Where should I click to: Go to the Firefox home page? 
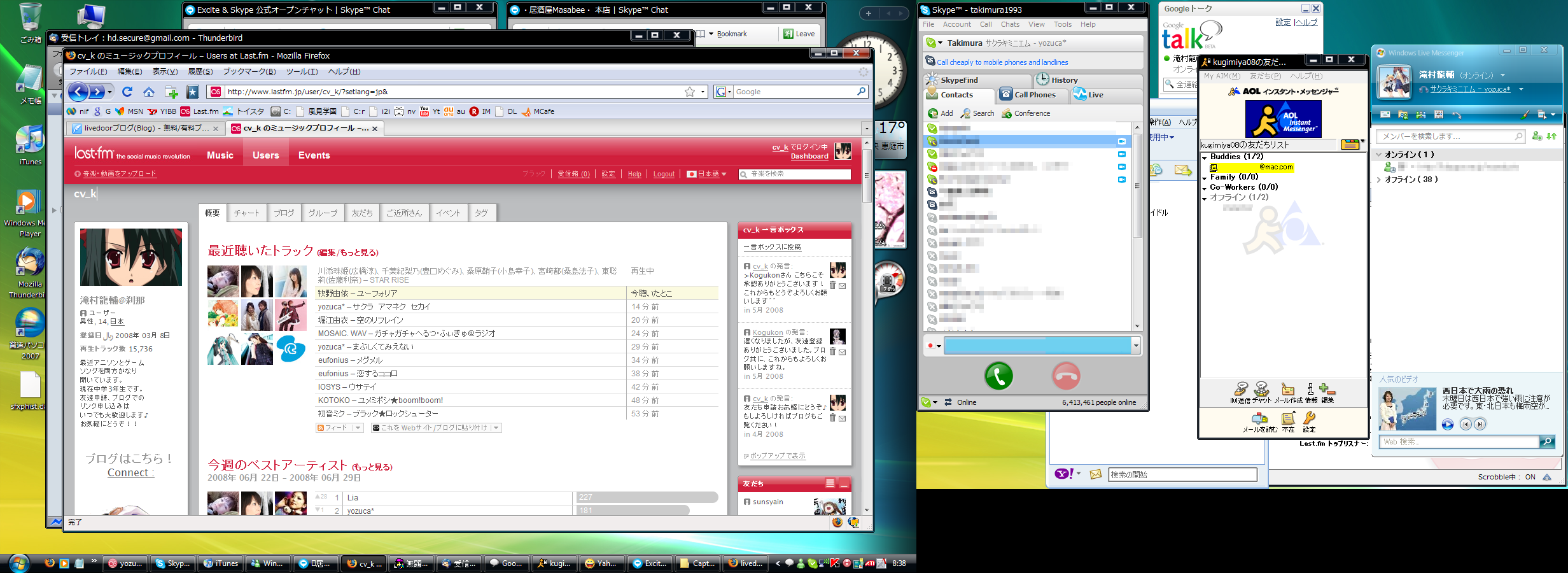[149, 92]
